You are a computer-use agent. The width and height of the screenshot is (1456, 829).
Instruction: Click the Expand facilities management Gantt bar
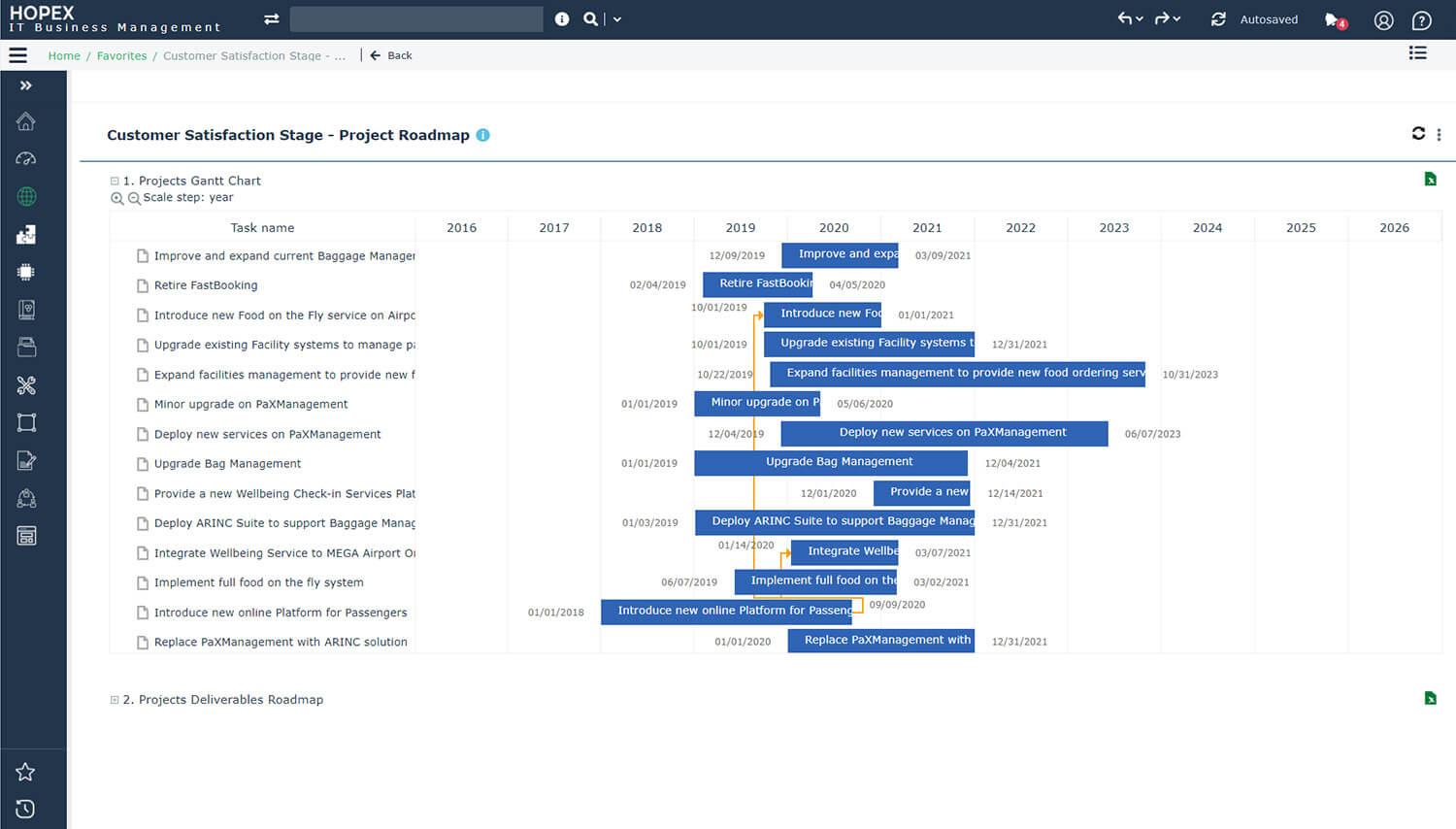pyautogui.click(x=957, y=374)
